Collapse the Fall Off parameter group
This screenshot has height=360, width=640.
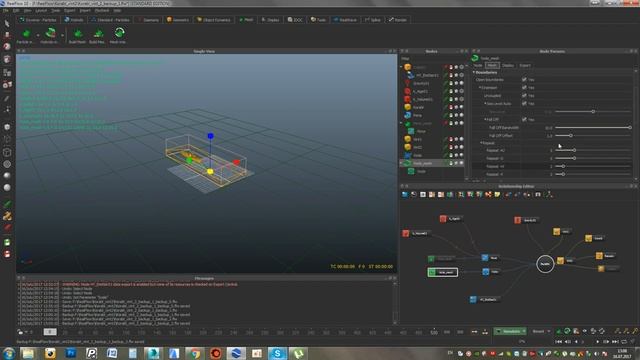(x=485, y=119)
